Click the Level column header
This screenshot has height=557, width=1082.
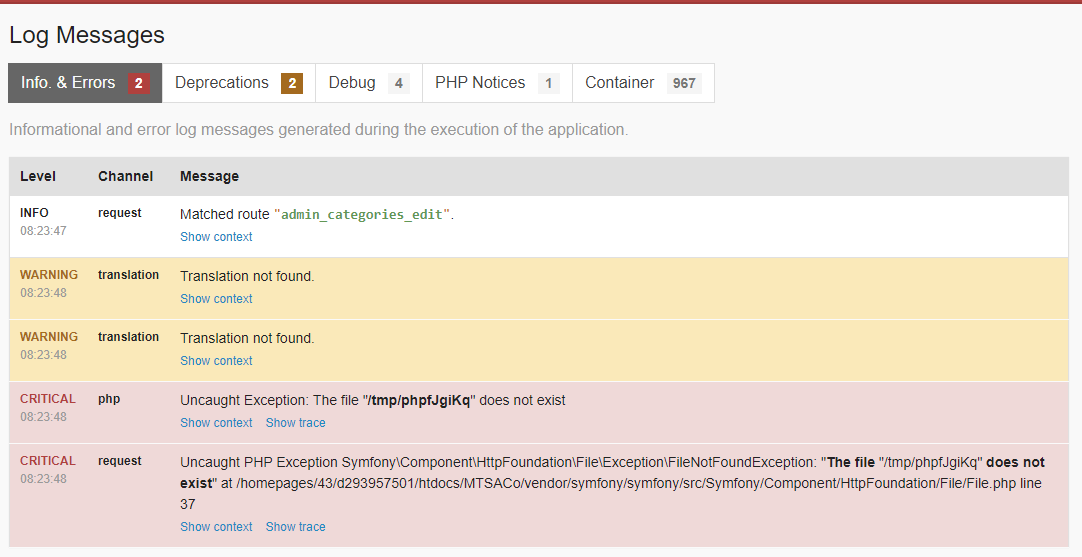pos(38,176)
